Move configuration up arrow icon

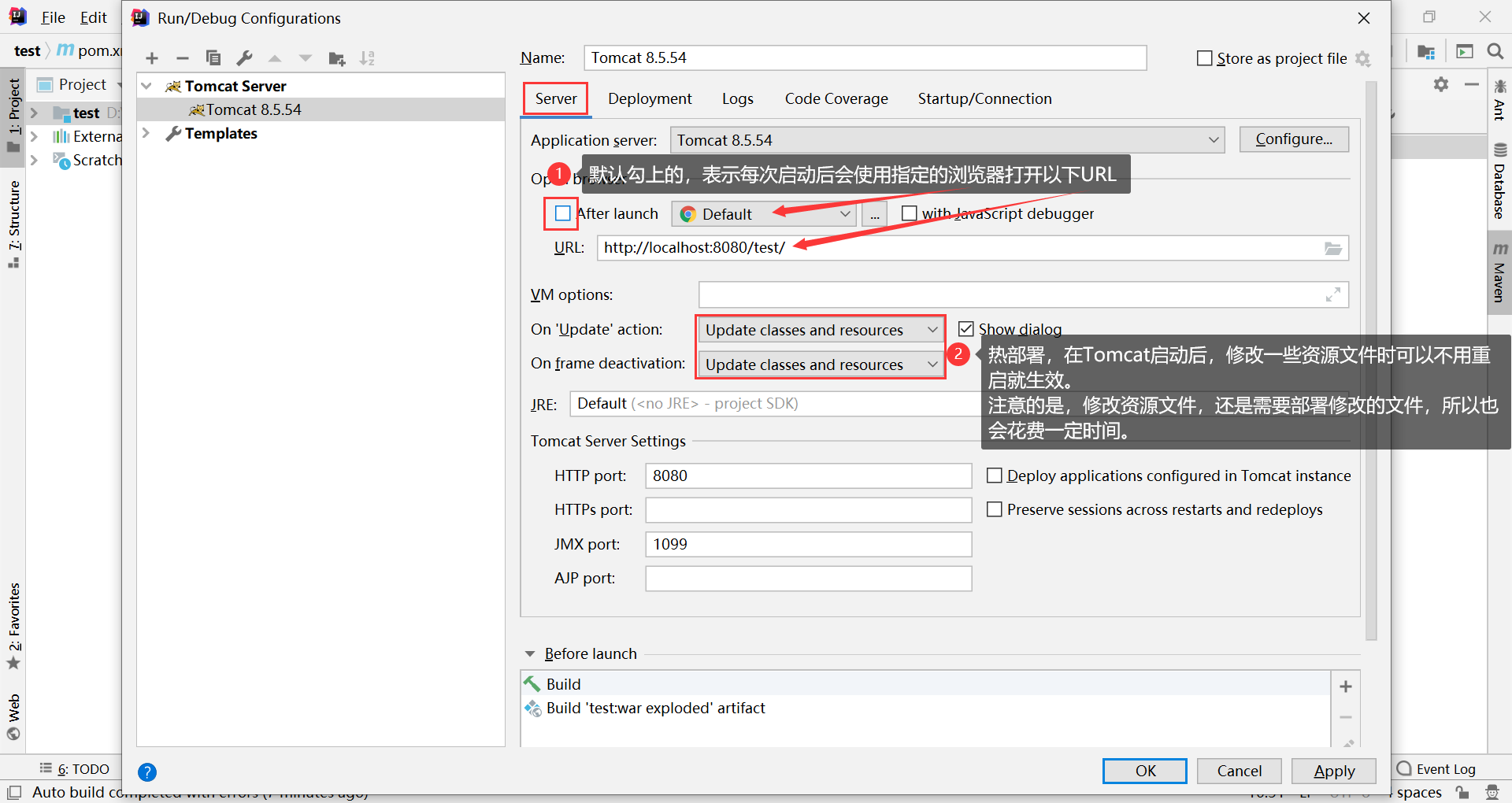[275, 58]
